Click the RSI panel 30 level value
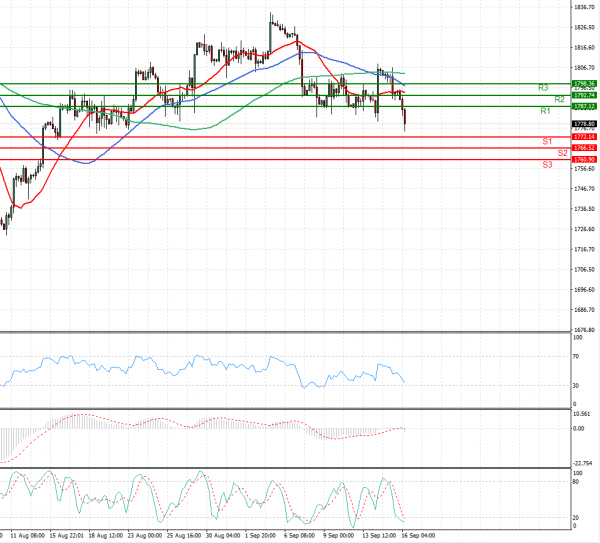600x543 pixels. click(x=576, y=386)
